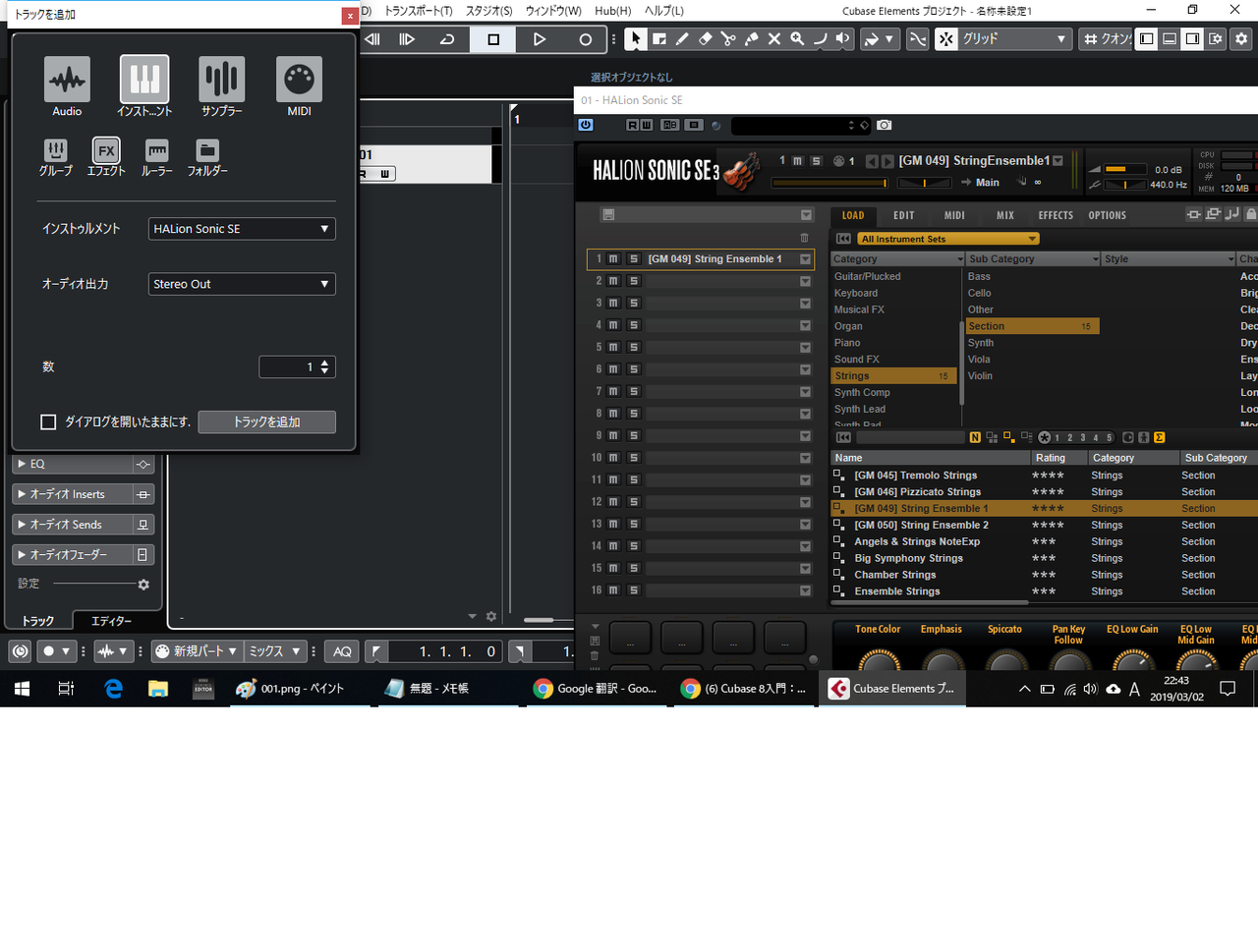The height and width of the screenshot is (952, 1258).
Task: Open File Explorer from the taskbar
Action: 158,689
